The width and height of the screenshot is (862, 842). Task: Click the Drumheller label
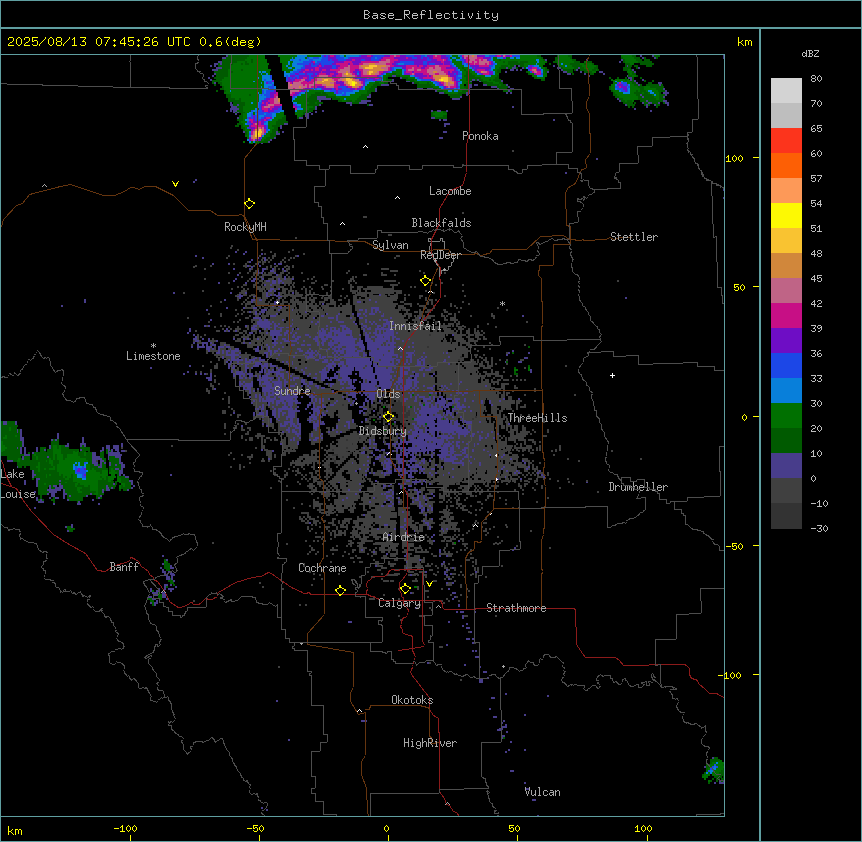pyautogui.click(x=638, y=487)
